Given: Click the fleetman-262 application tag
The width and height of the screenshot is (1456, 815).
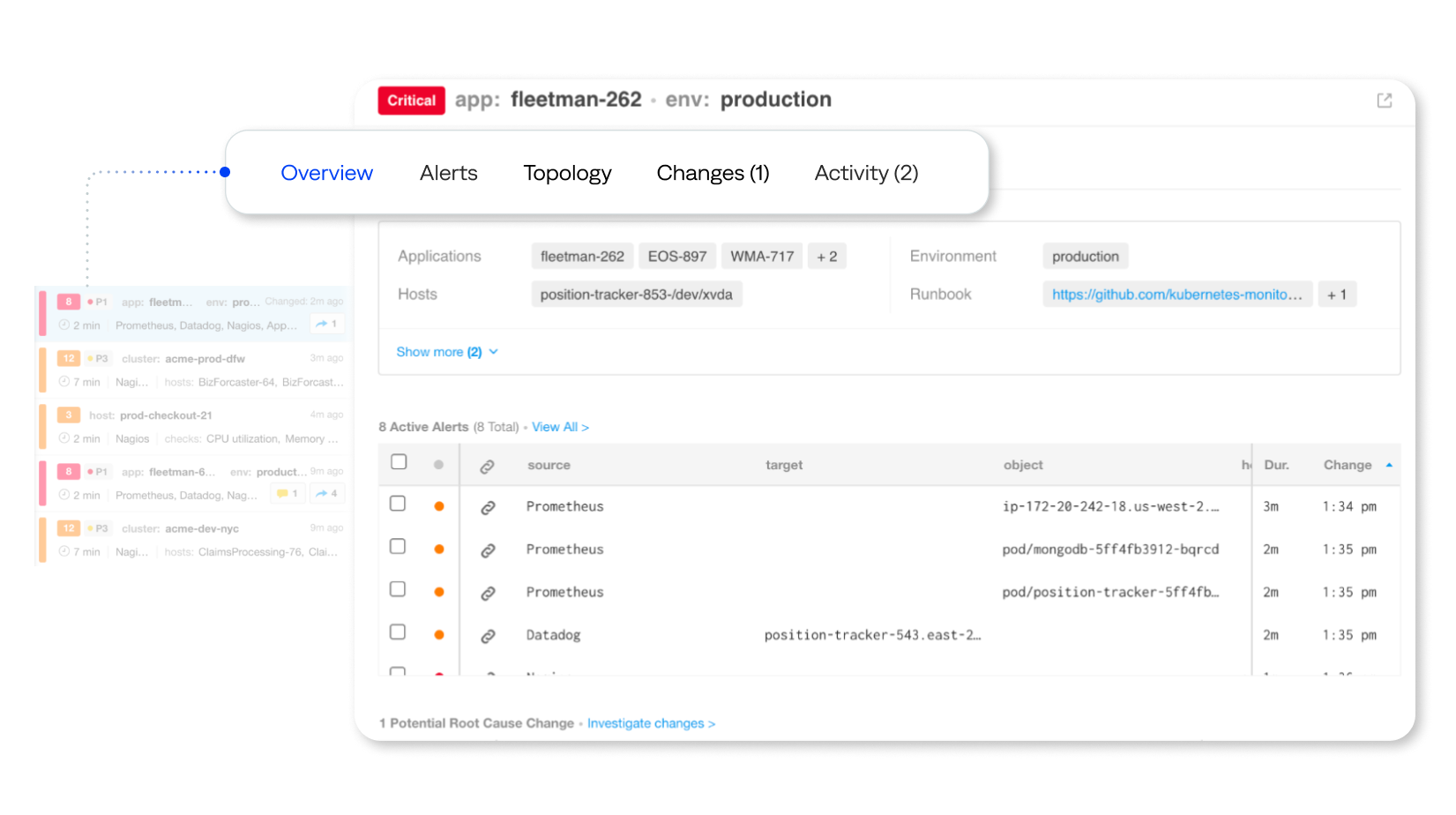Looking at the screenshot, I should tap(582, 257).
